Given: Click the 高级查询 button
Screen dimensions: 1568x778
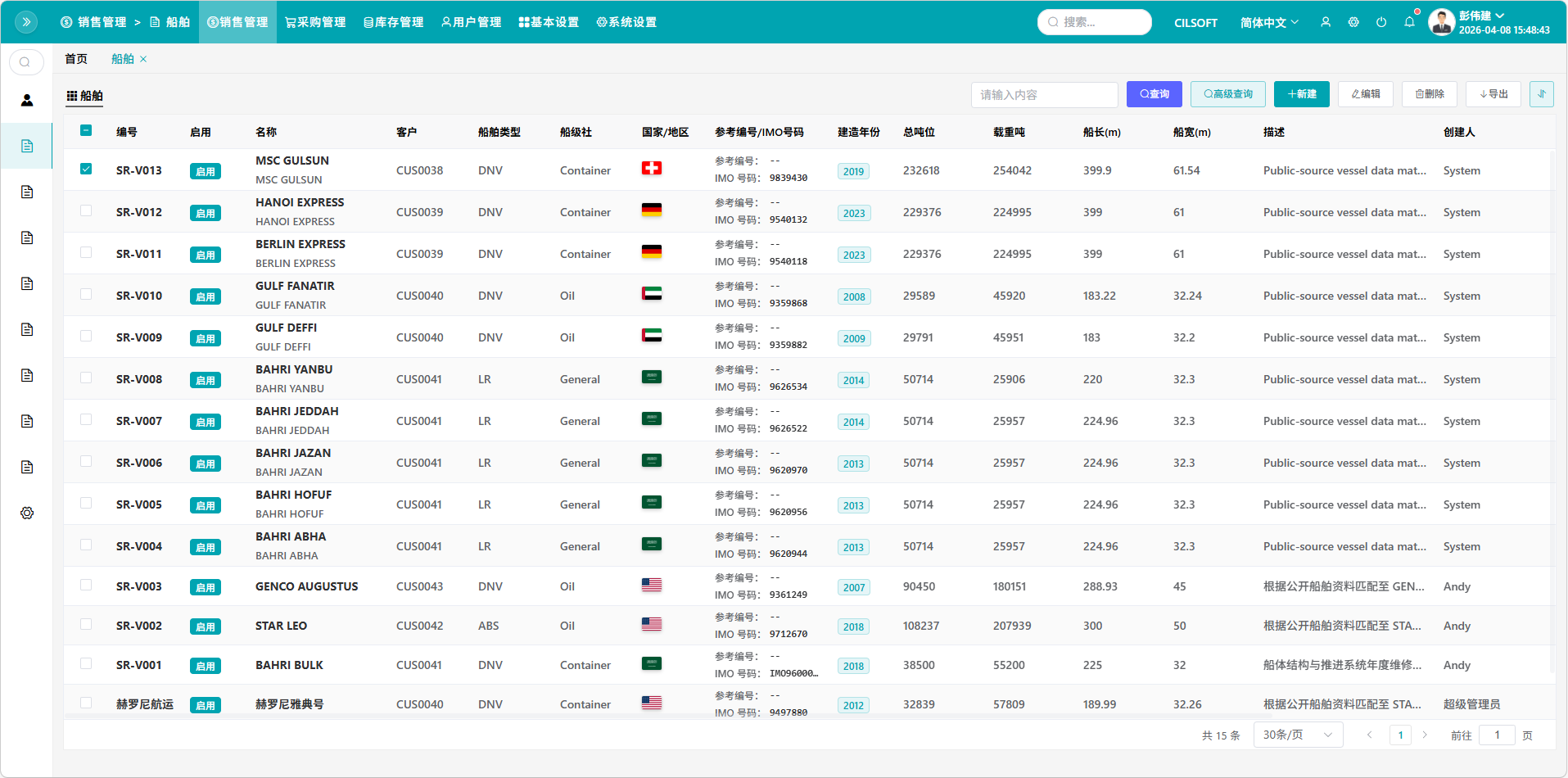Looking at the screenshot, I should pos(1227,94).
